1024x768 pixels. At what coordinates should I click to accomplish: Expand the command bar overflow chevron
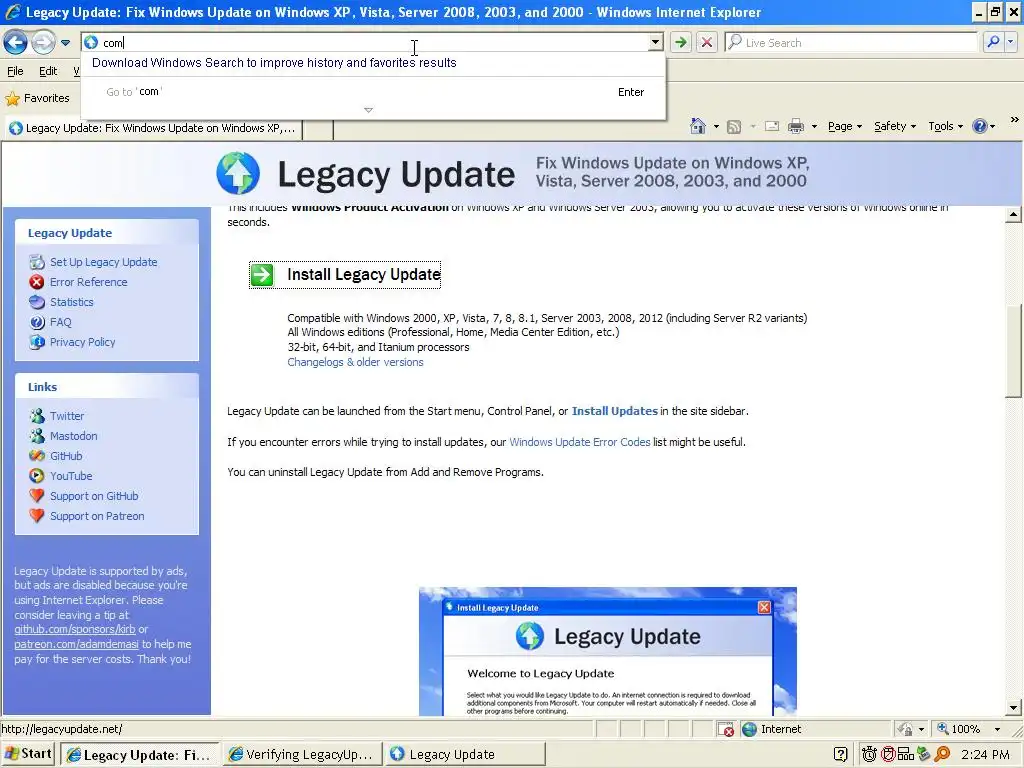pyautogui.click(x=1014, y=120)
